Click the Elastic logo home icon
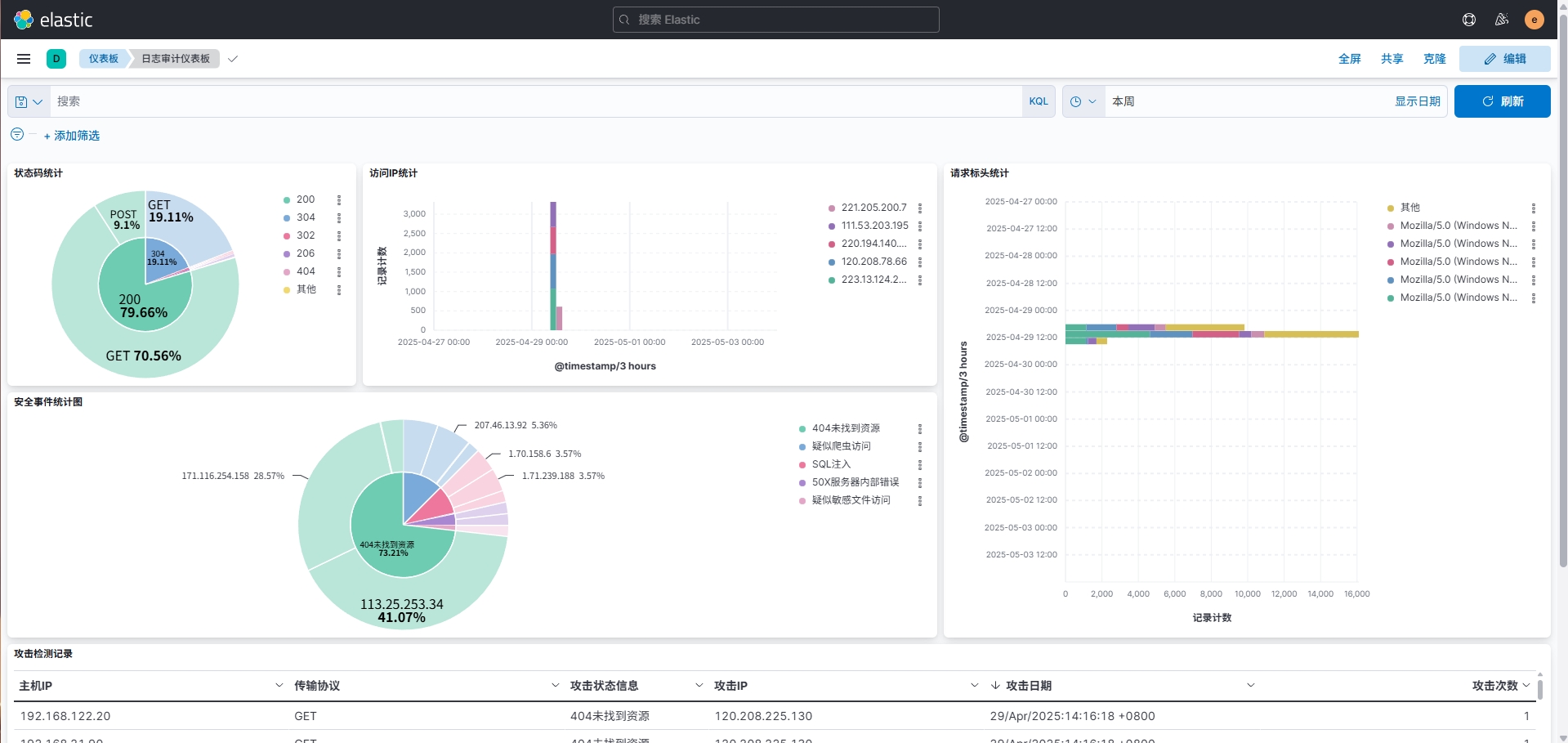 pyautogui.click(x=24, y=20)
